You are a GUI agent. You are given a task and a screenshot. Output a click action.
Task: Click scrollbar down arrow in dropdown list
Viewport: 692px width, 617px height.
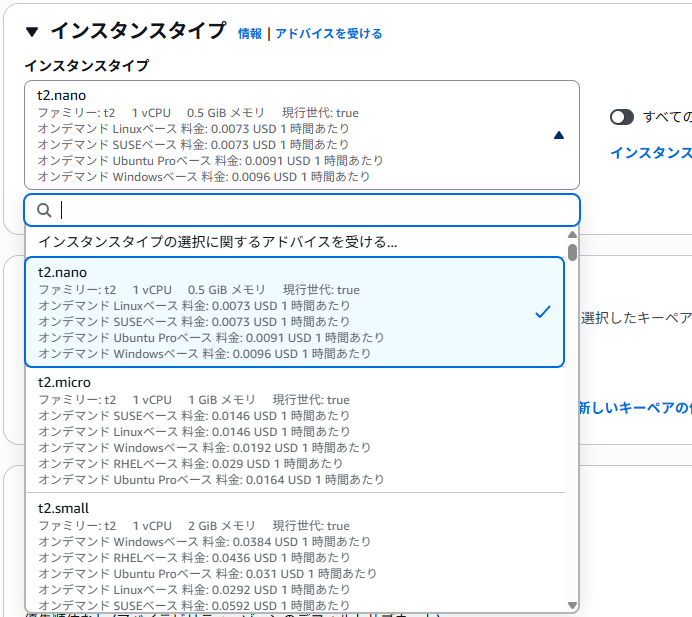(572, 605)
